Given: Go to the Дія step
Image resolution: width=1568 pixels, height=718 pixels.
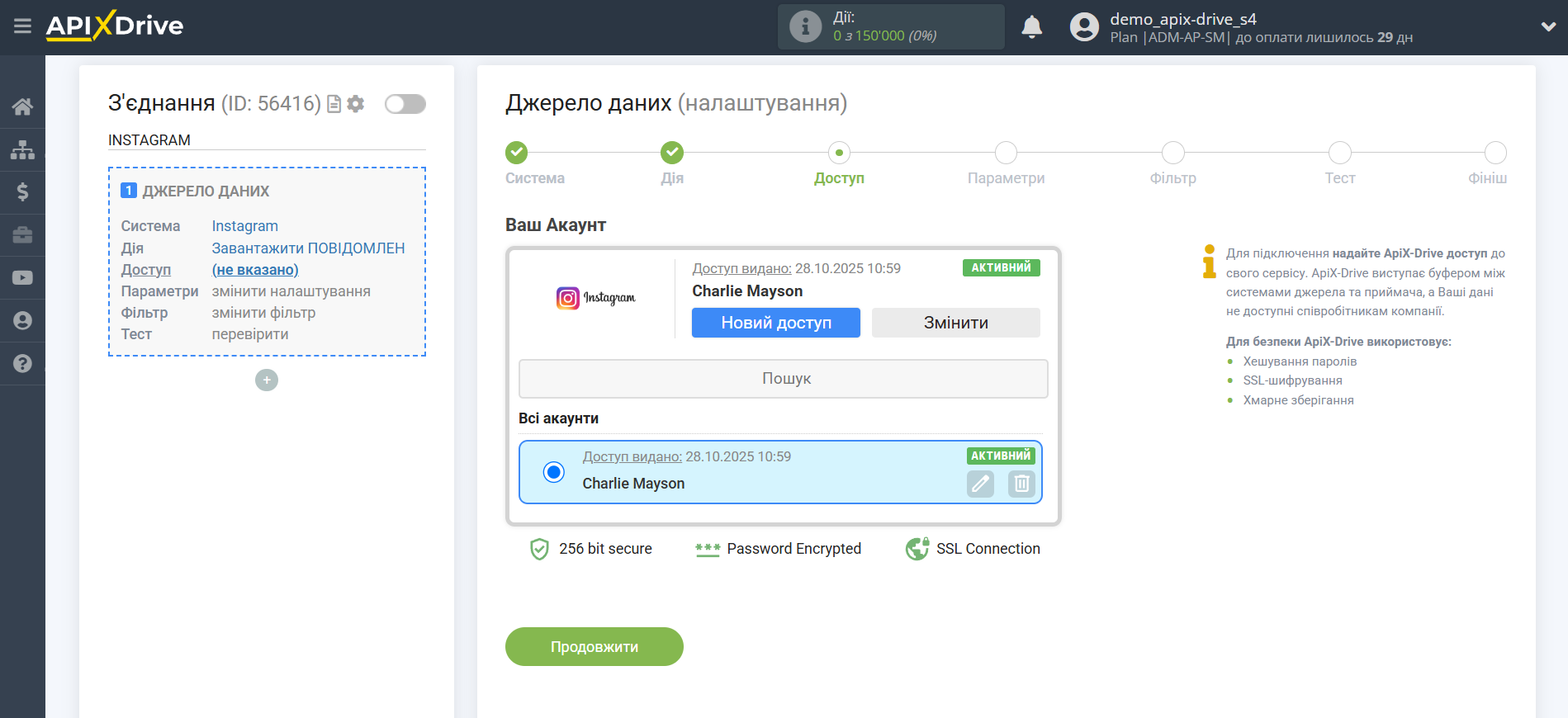Looking at the screenshot, I should coord(671,153).
